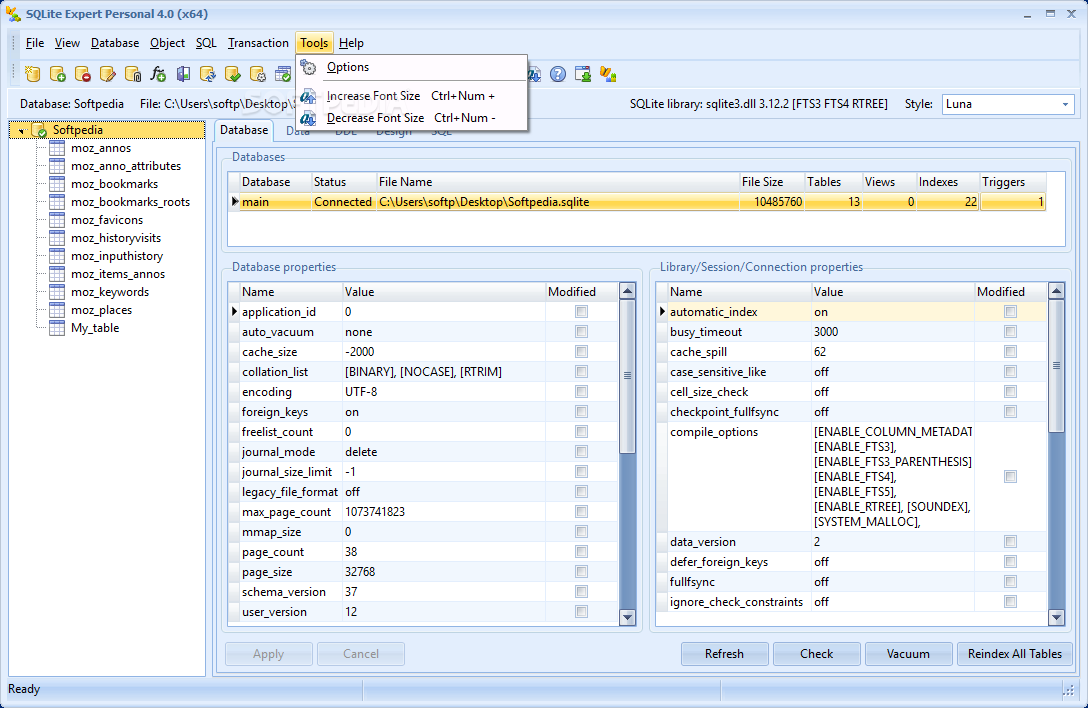Click down arrow of Connection properties scrollbar
This screenshot has height=708, width=1088.
[1057, 616]
